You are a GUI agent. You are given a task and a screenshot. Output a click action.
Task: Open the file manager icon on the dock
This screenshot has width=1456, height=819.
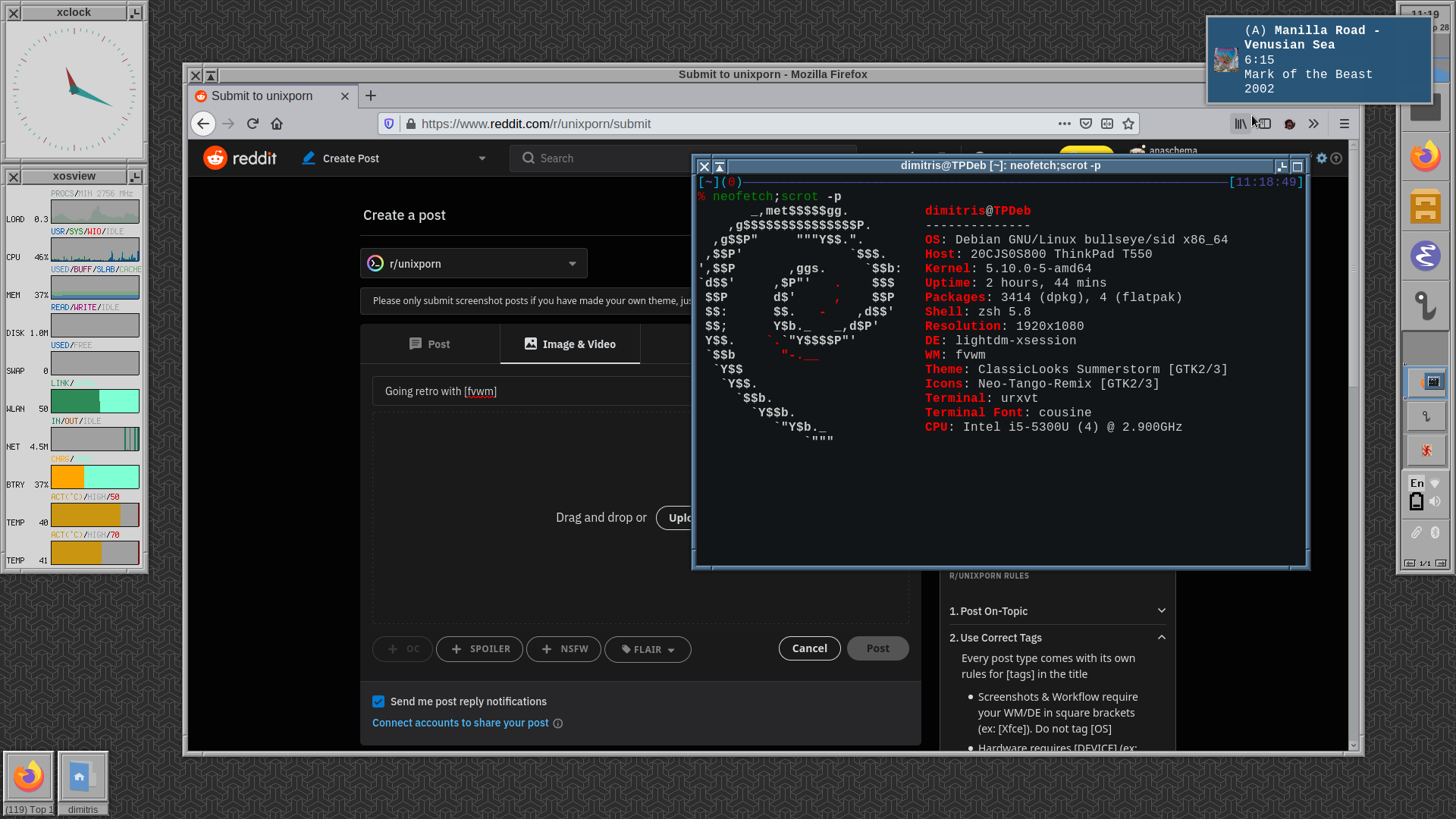pos(1426,206)
